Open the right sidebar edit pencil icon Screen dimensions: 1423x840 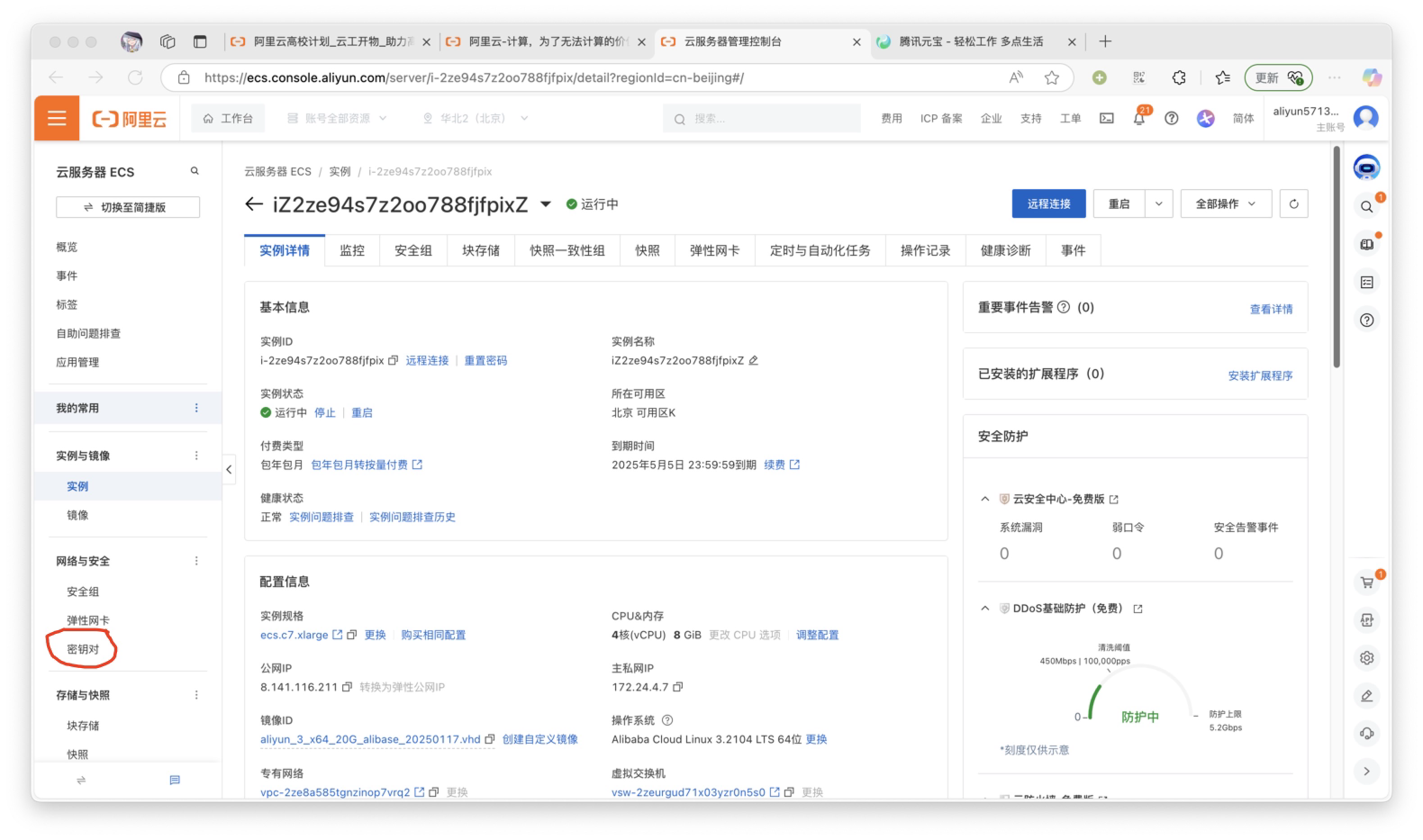1366,695
